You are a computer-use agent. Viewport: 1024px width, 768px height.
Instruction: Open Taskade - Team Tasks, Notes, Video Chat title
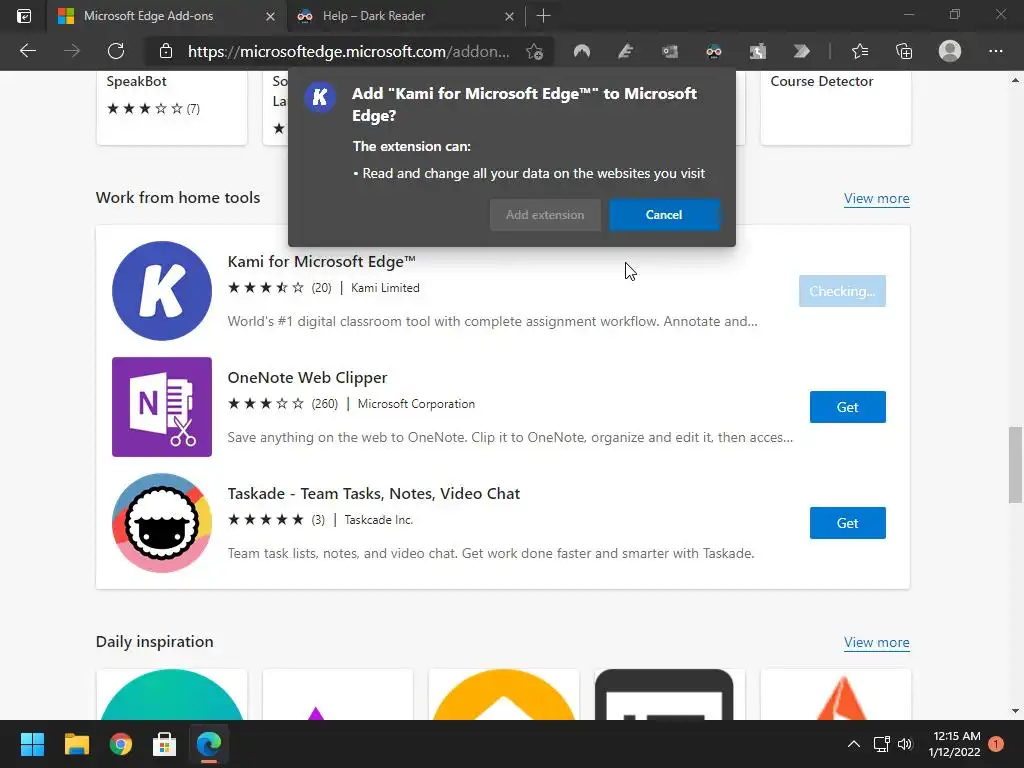click(x=374, y=494)
